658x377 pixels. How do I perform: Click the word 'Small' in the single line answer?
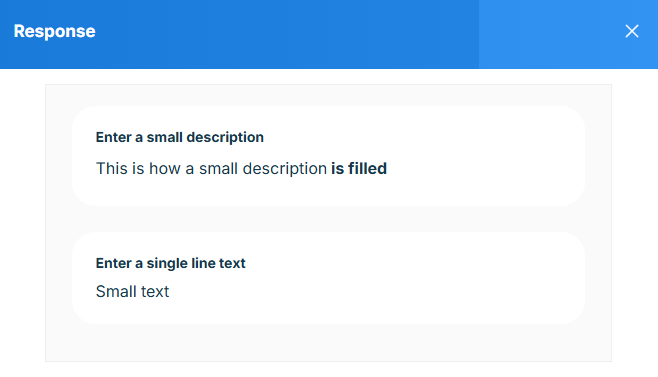tap(114, 291)
